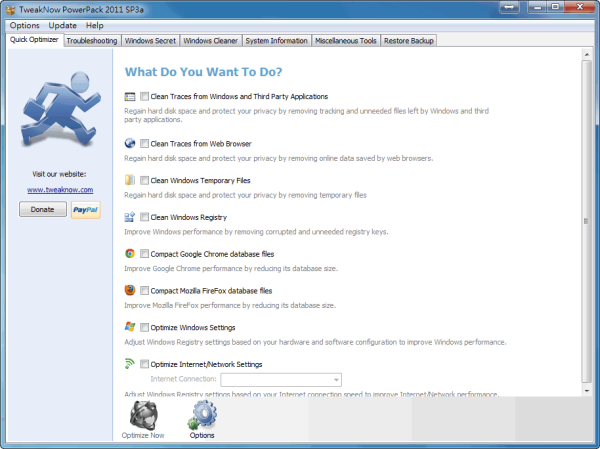This screenshot has width=600, height=449.
Task: Tick Compact Mozilla FireFox database files
Action: [x=144, y=291]
